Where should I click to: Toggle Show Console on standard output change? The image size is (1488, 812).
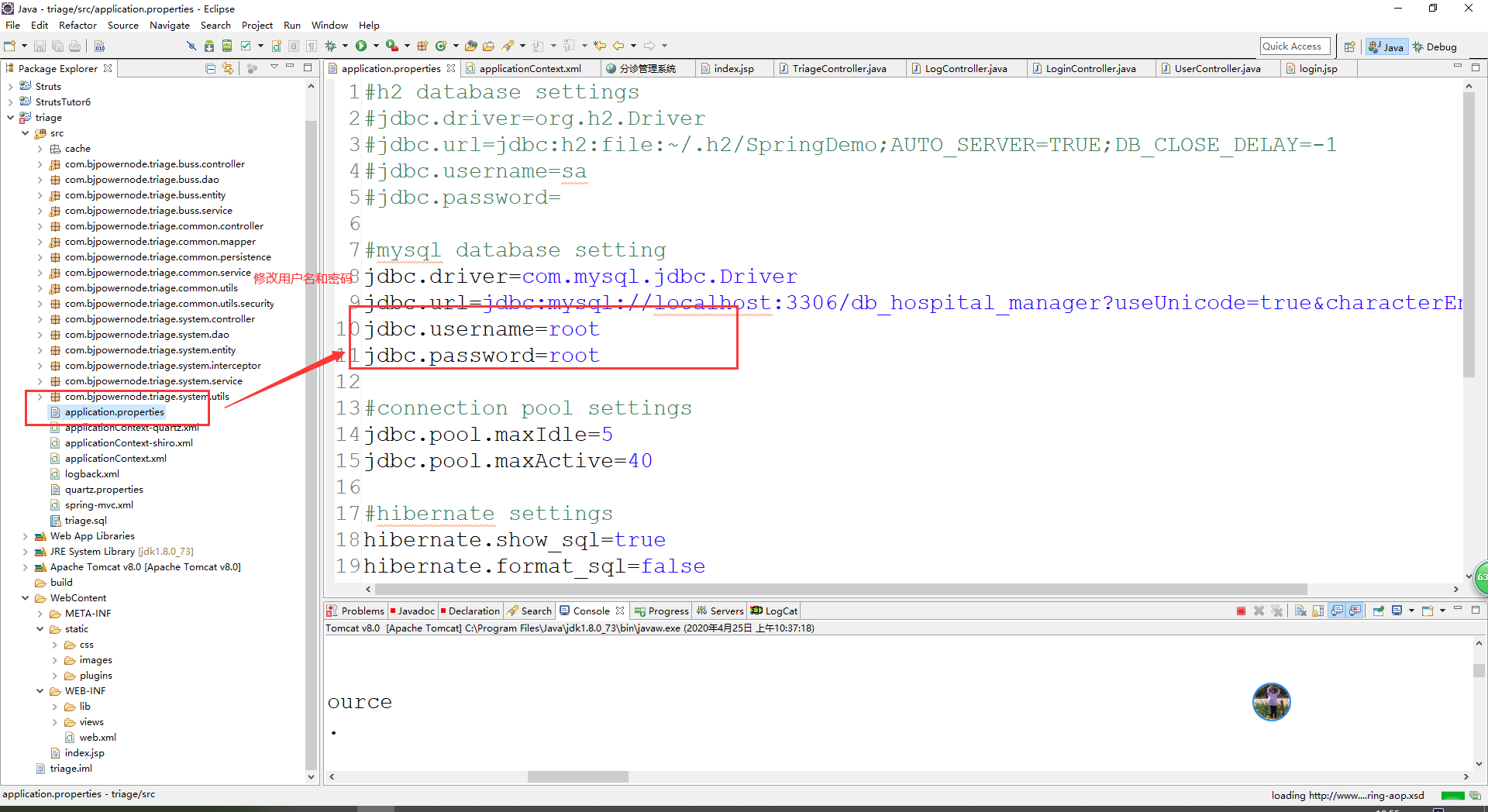1337,611
